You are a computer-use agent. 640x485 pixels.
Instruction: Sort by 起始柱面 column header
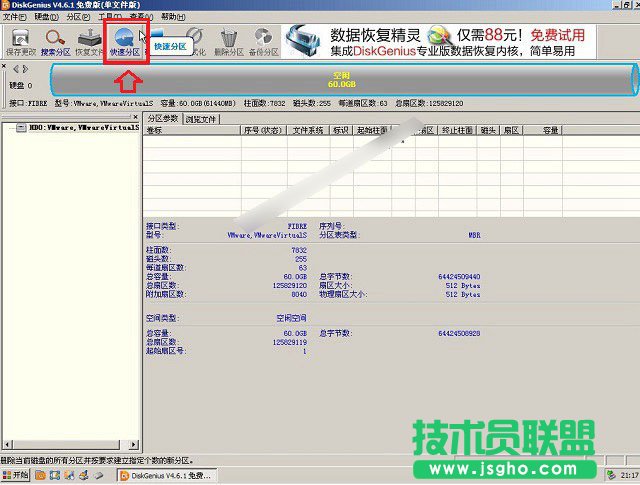(372, 130)
